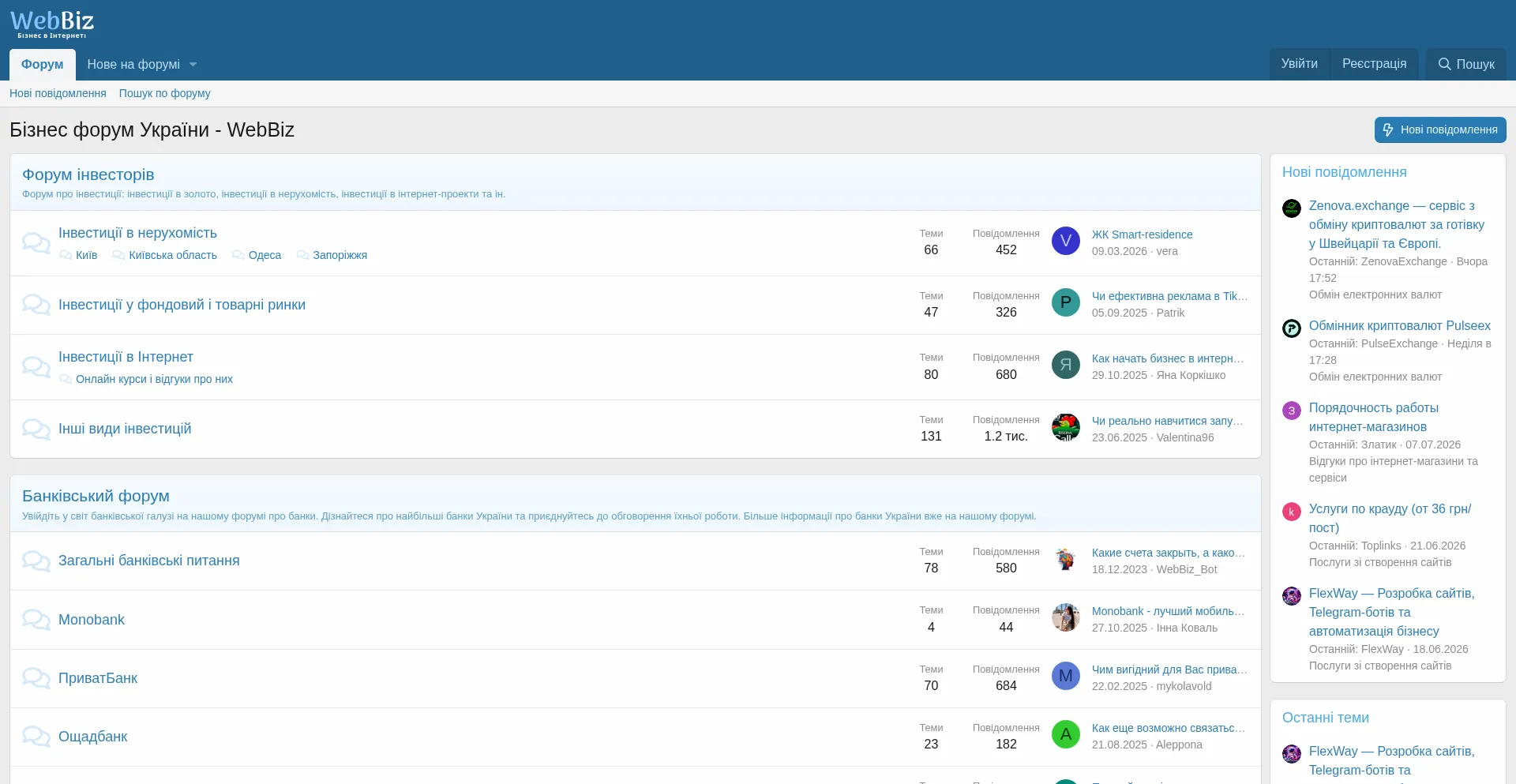Open Monobank forum
Image resolution: width=1516 pixels, height=784 pixels.
click(x=92, y=620)
